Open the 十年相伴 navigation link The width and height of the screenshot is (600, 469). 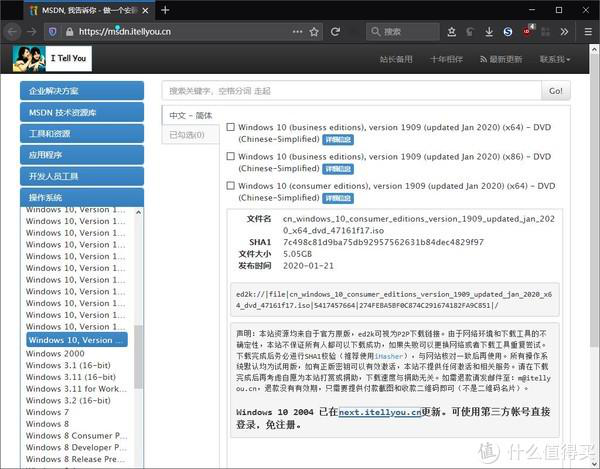[446, 59]
